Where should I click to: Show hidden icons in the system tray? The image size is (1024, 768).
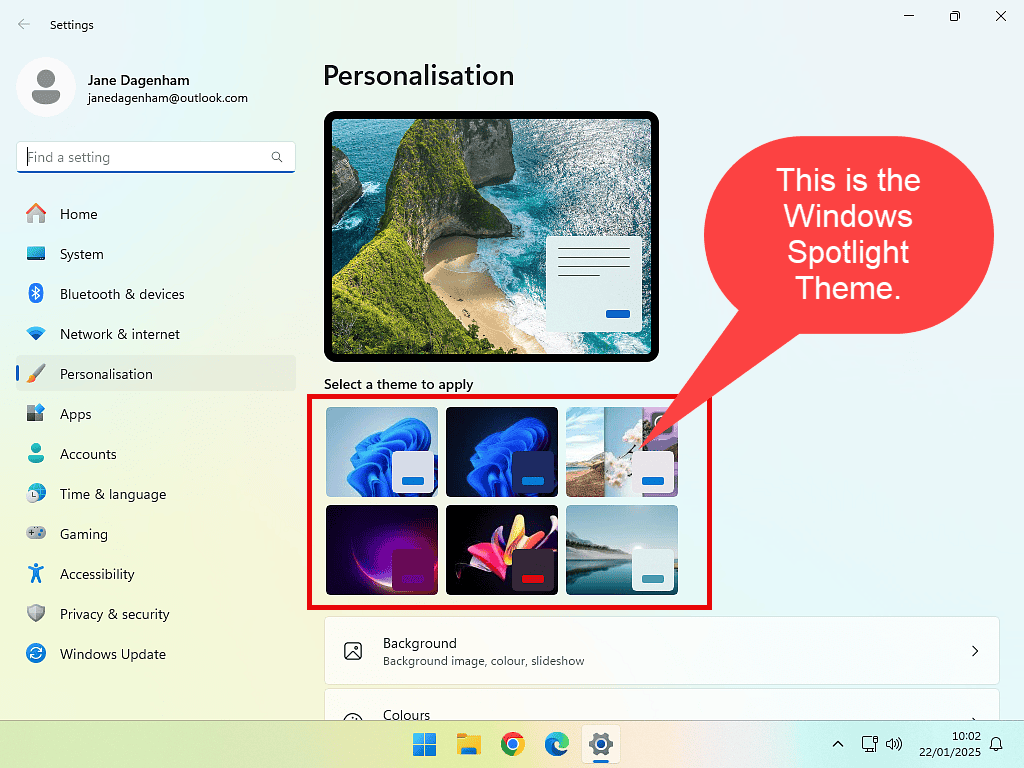(x=838, y=744)
